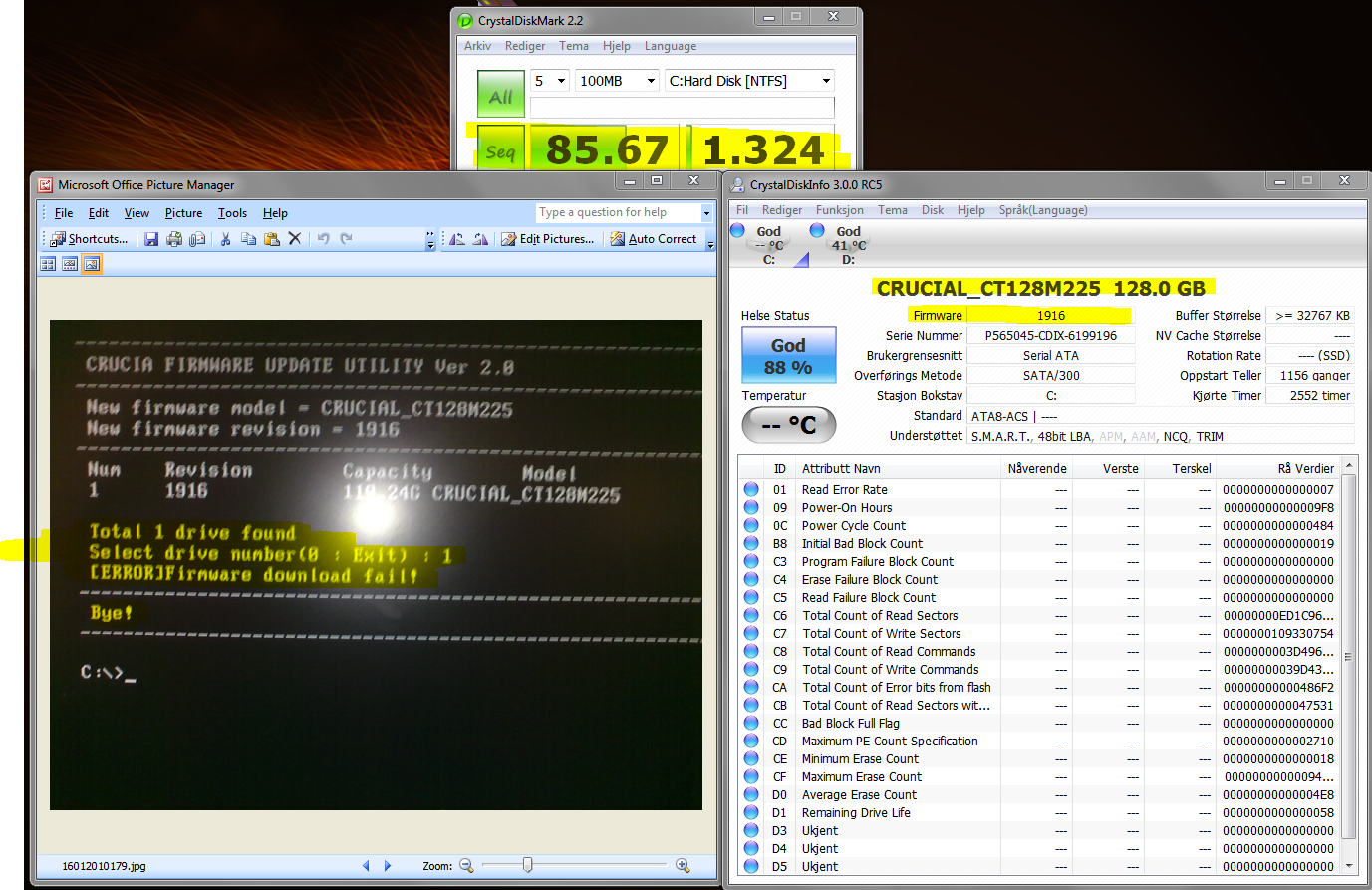Open the Arkiv menu in CrystalDiskMark
The width and height of the screenshot is (1372, 890).
click(477, 46)
